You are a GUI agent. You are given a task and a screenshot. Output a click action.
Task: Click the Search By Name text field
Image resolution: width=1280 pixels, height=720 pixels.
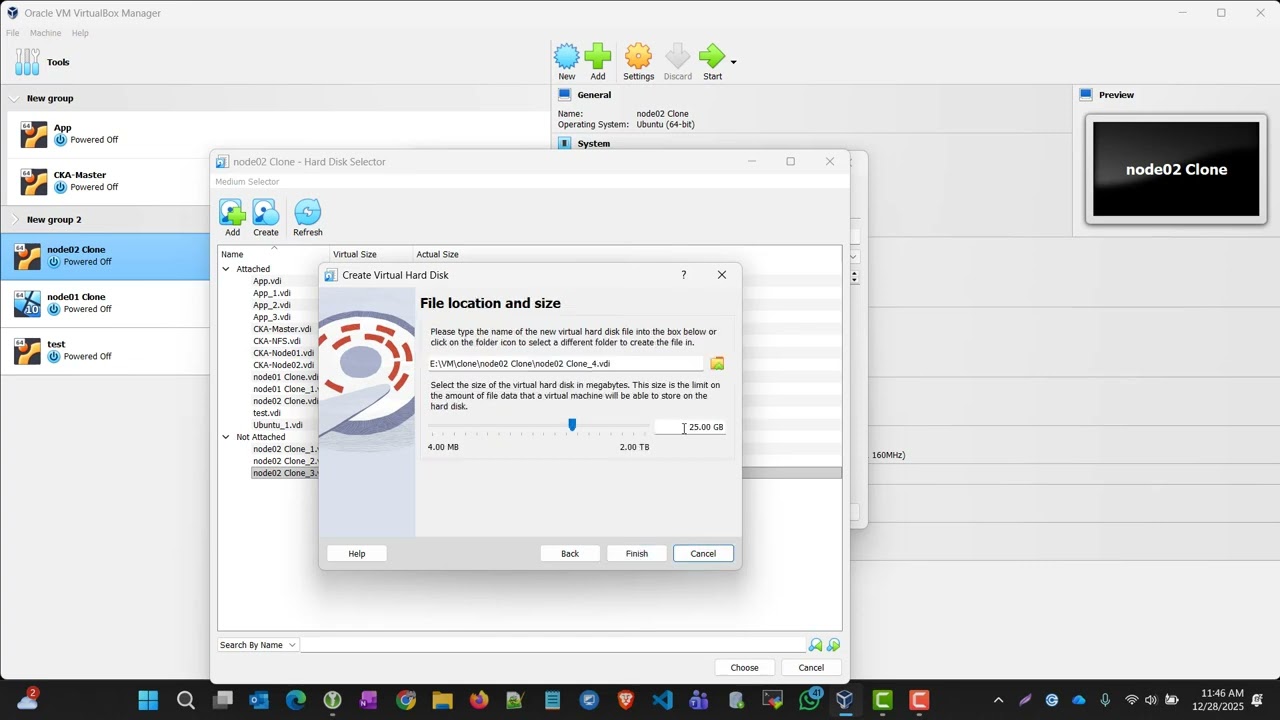553,645
